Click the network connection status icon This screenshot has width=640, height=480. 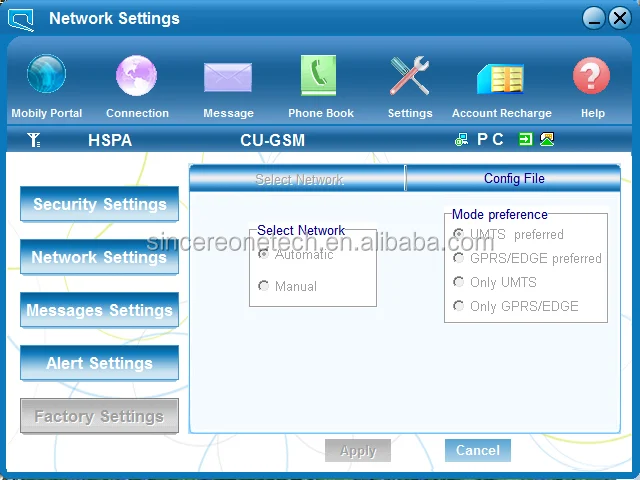point(461,140)
